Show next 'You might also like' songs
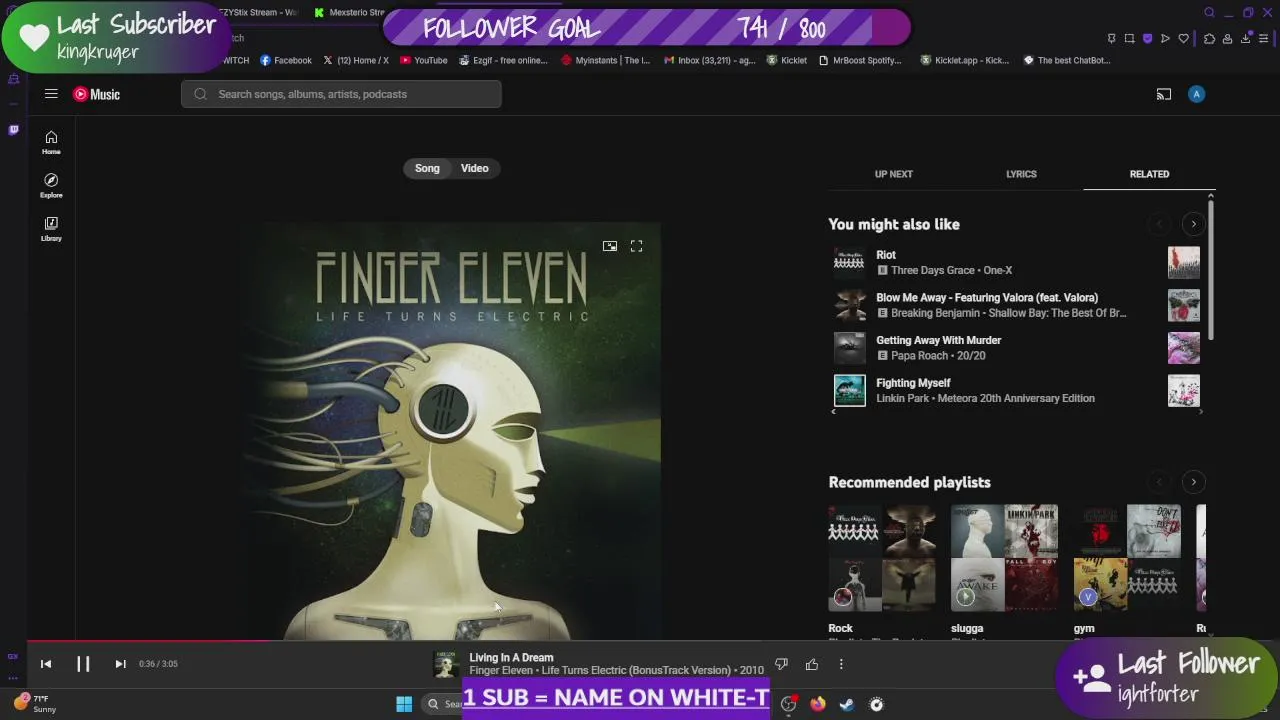This screenshot has width=1280, height=720. (x=1193, y=224)
